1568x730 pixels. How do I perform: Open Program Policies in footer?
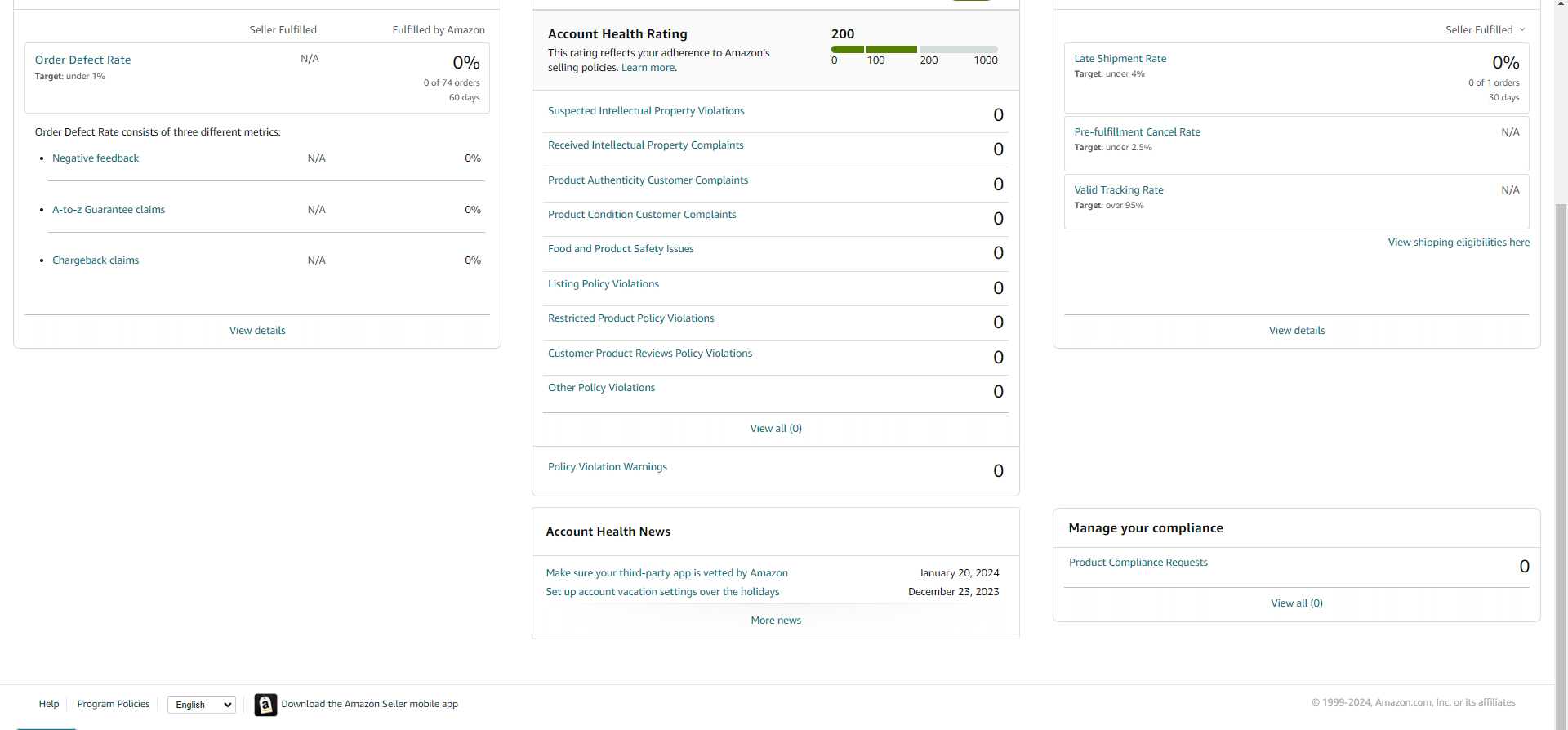pyautogui.click(x=114, y=704)
